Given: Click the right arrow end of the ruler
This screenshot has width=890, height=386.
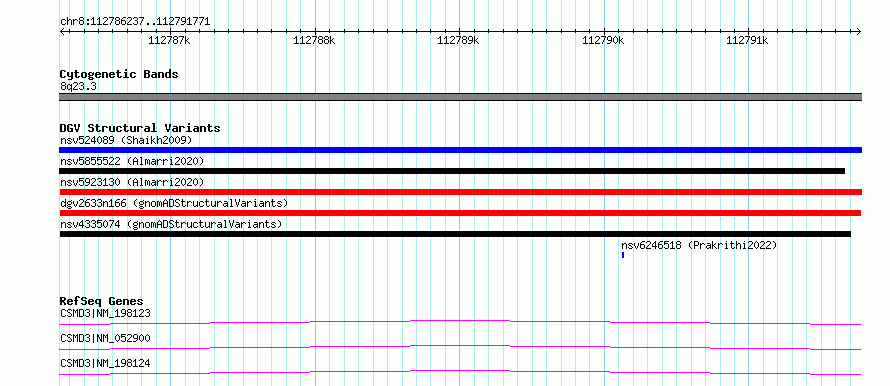Looking at the screenshot, I should [x=859, y=31].
